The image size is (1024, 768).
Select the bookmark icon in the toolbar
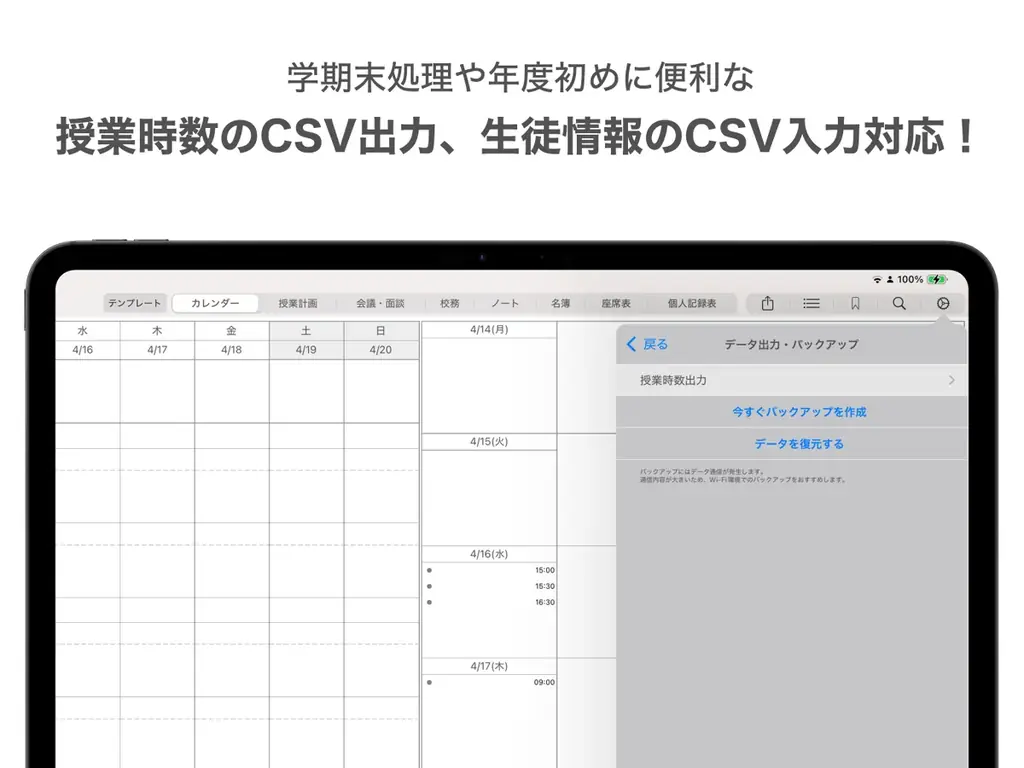(x=855, y=303)
